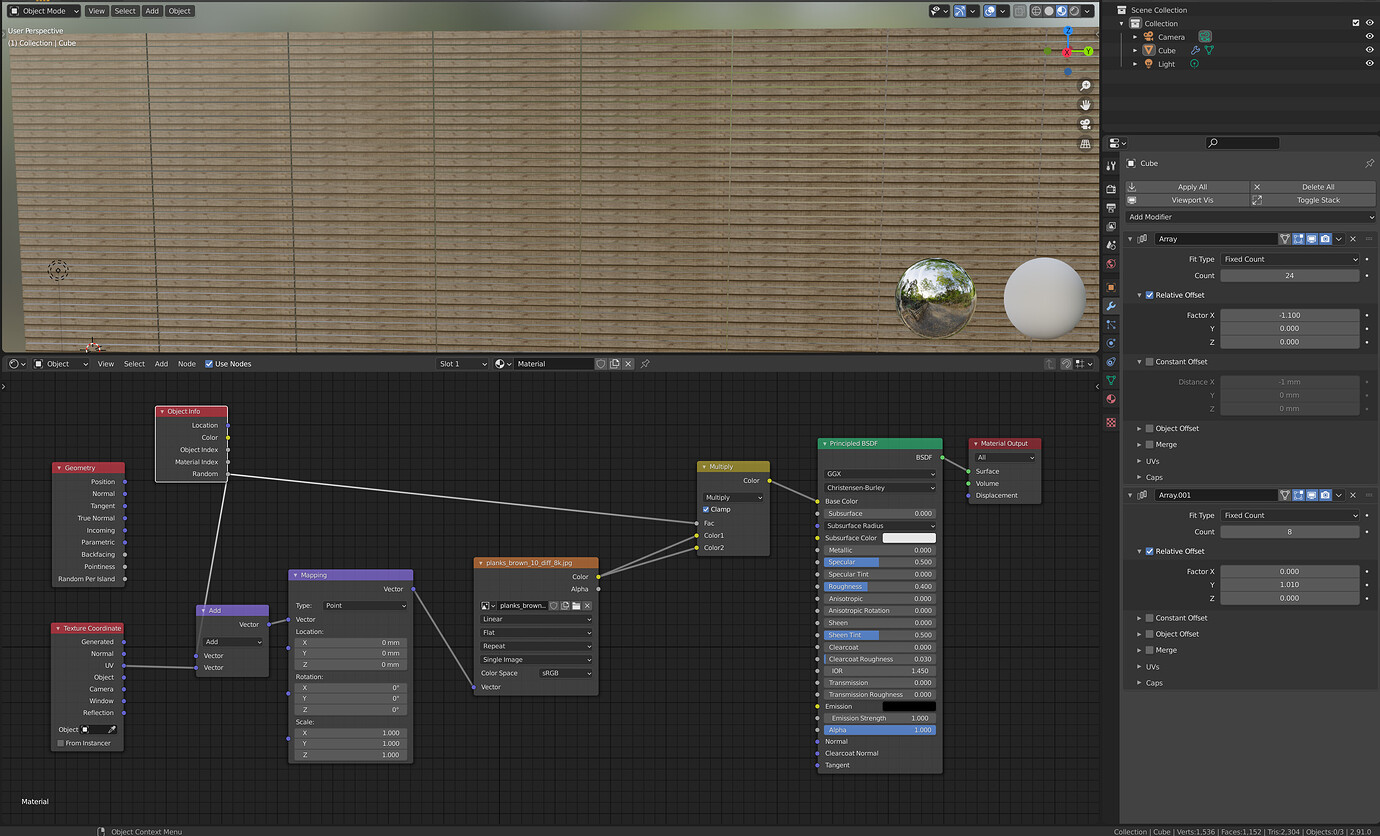
Task: Click the Delete All button
Action: click(x=1313, y=187)
